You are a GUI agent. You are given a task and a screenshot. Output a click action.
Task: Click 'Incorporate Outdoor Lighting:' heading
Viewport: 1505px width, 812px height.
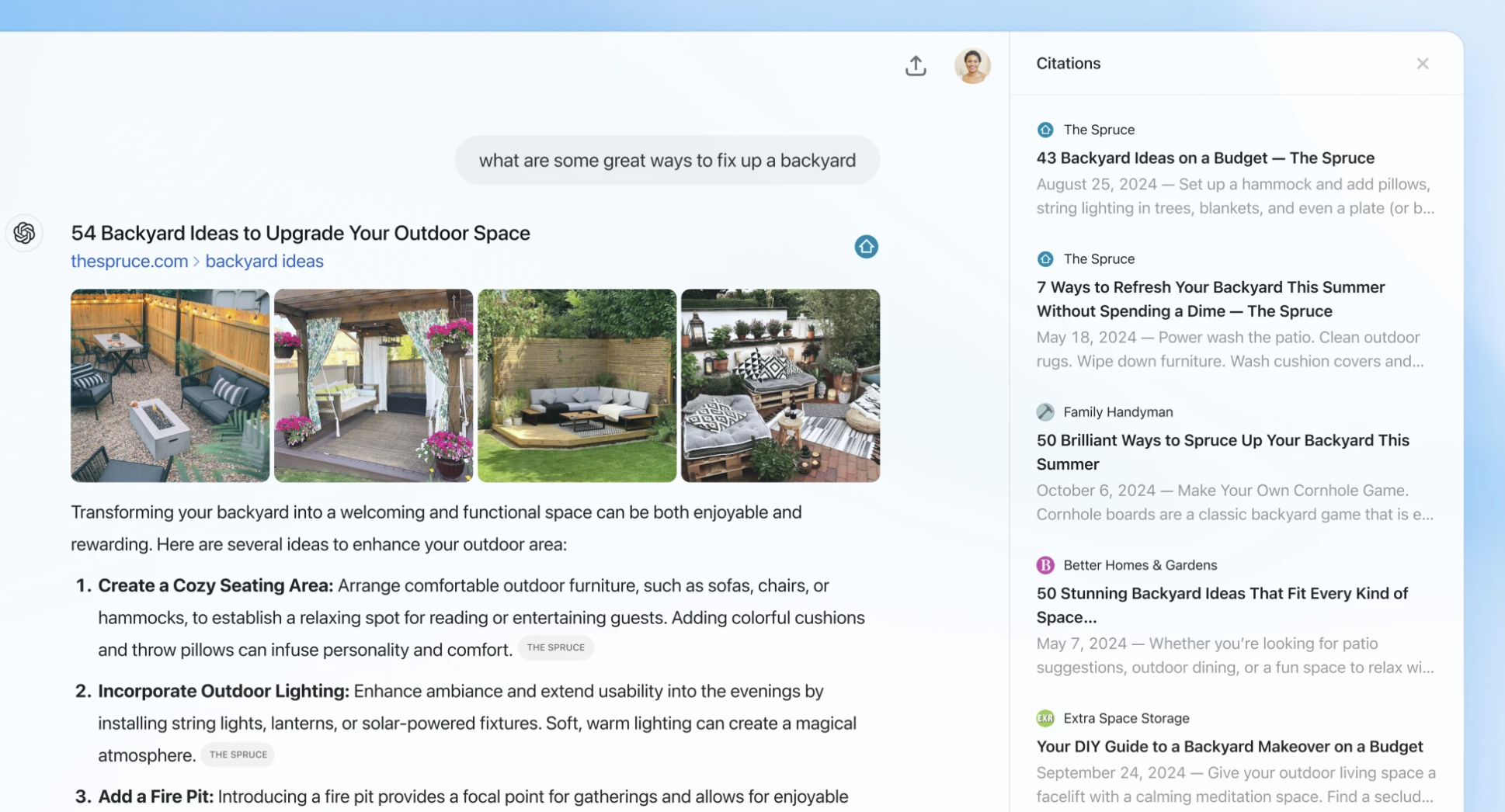click(224, 691)
